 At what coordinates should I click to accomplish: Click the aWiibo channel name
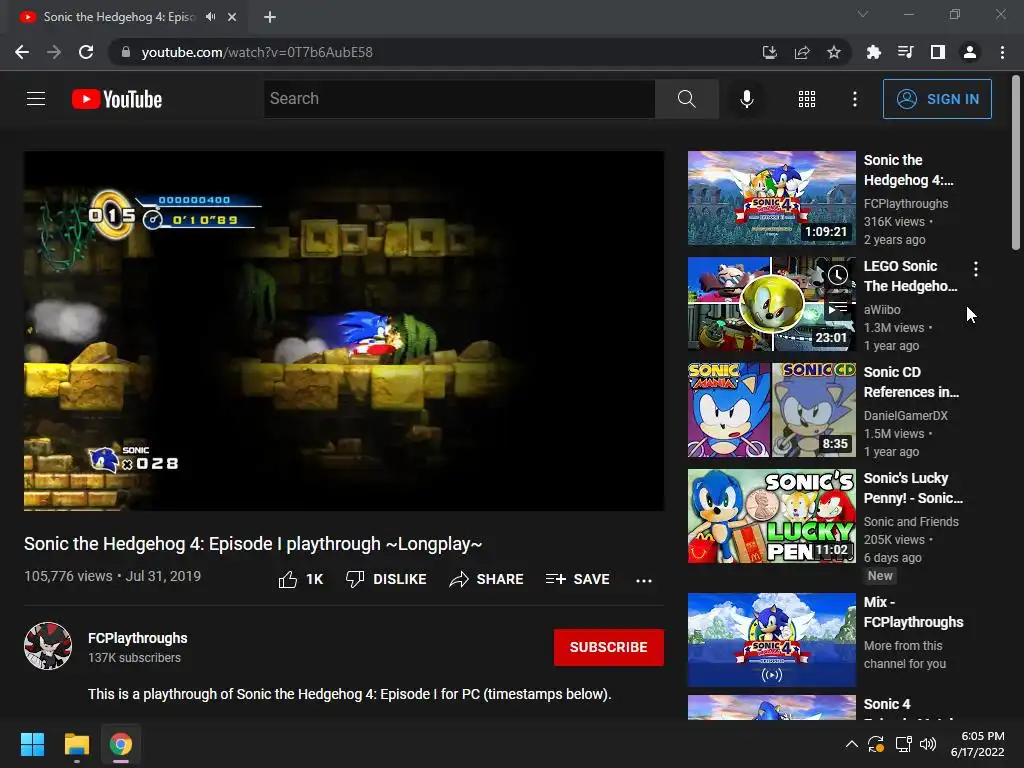882,310
